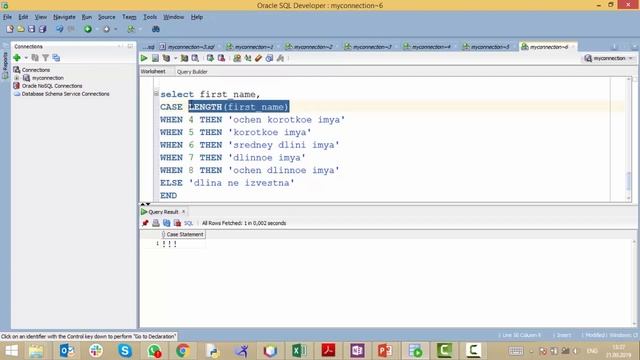640x360 pixels.
Task: Open Excel from the taskbar
Action: [299, 351]
